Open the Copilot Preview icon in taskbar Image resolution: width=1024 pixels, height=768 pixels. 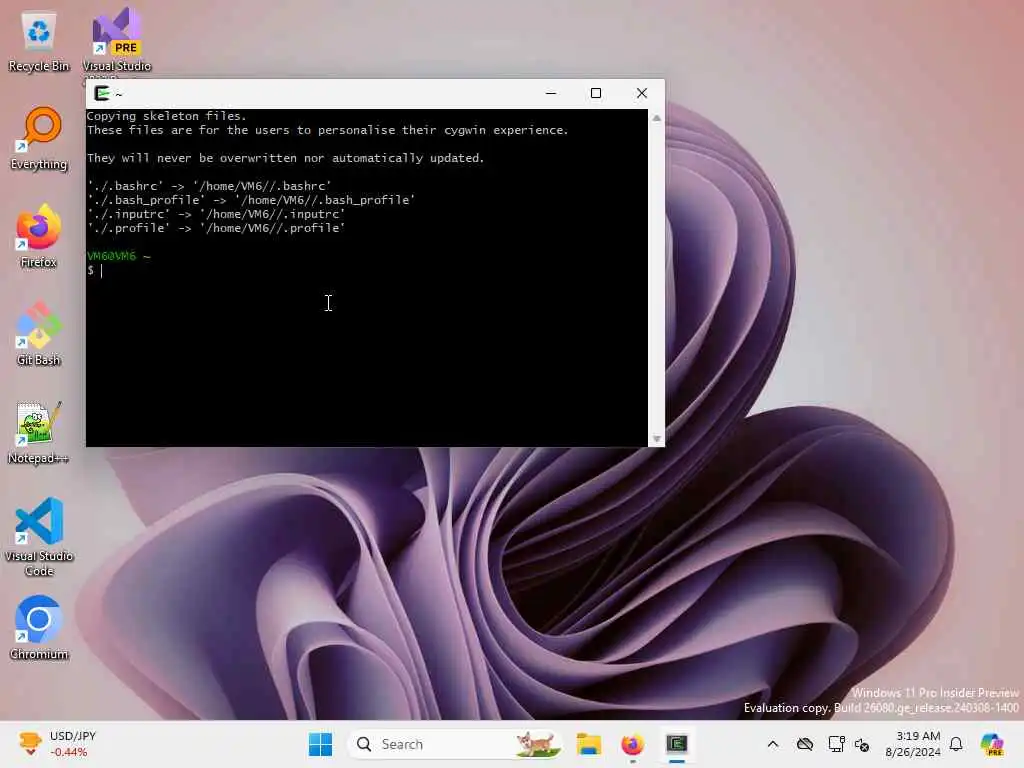click(992, 744)
